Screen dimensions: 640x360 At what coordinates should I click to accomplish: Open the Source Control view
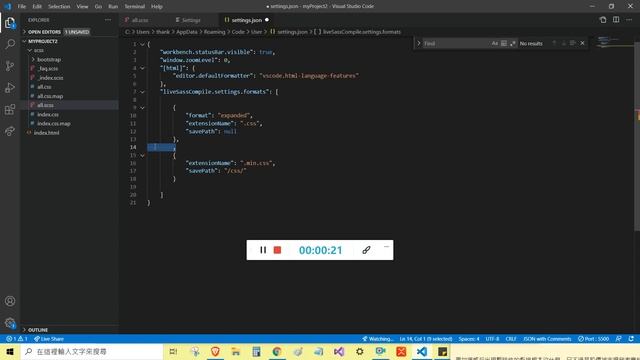[x=10, y=66]
